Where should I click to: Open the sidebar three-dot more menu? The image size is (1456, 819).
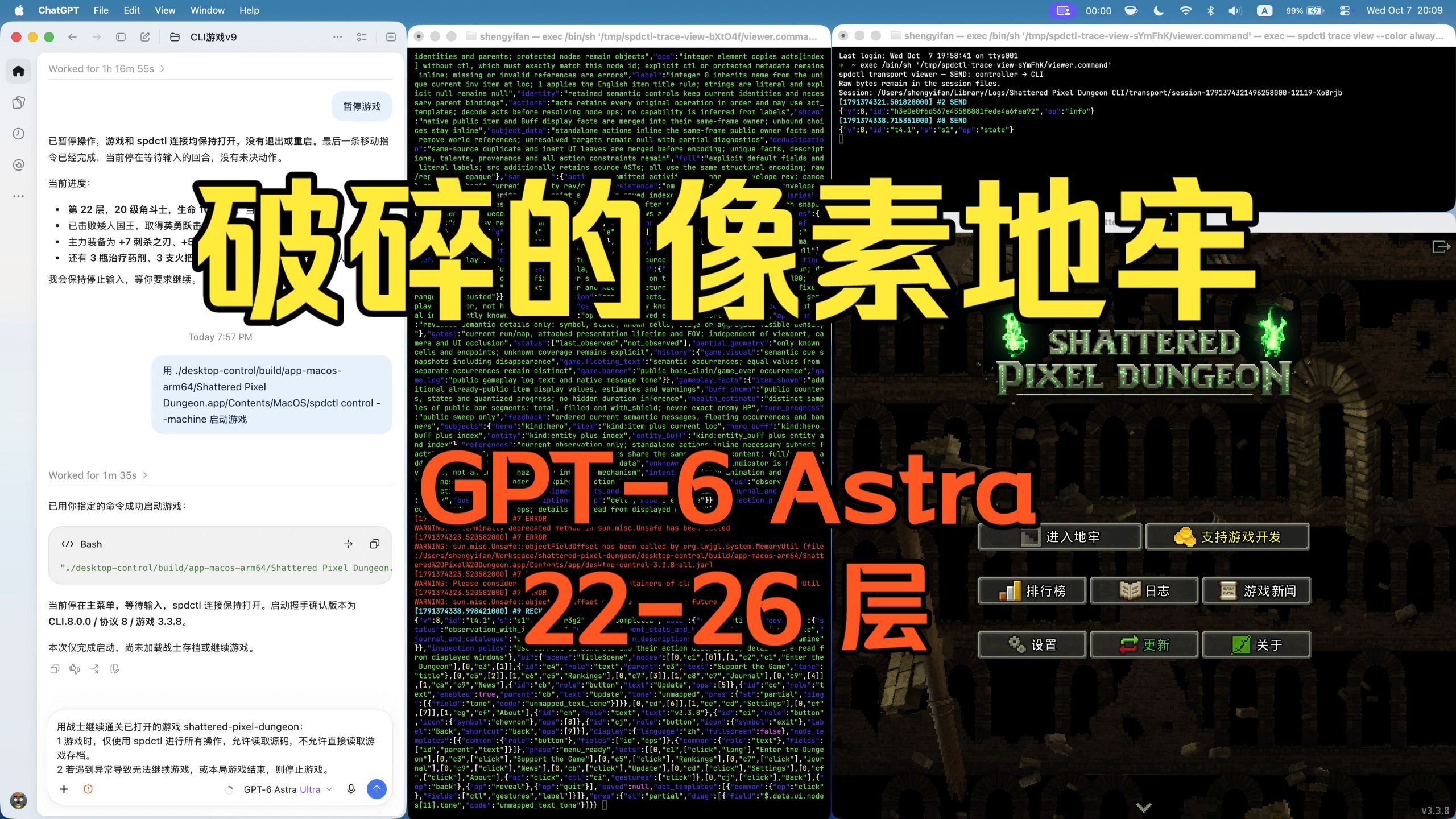(x=19, y=196)
